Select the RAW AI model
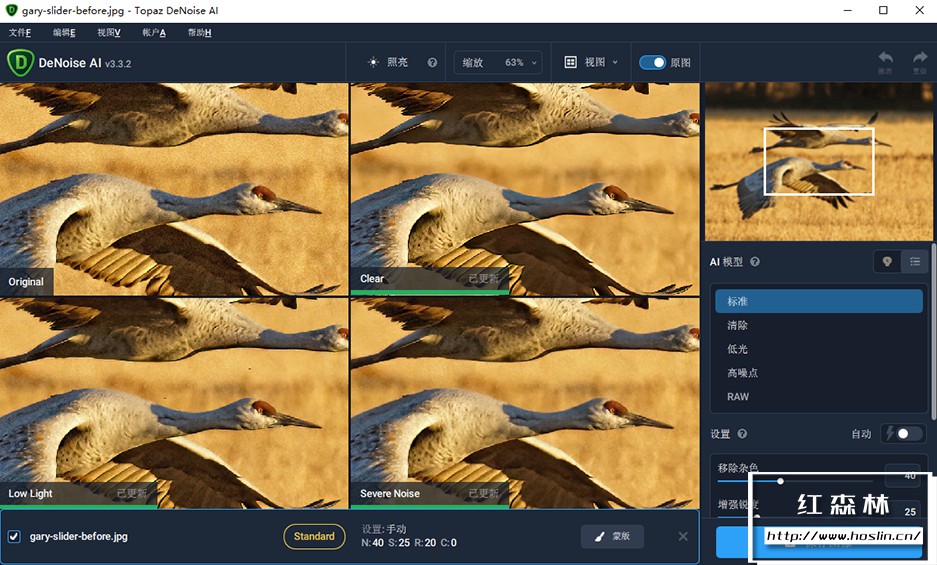 pos(819,396)
